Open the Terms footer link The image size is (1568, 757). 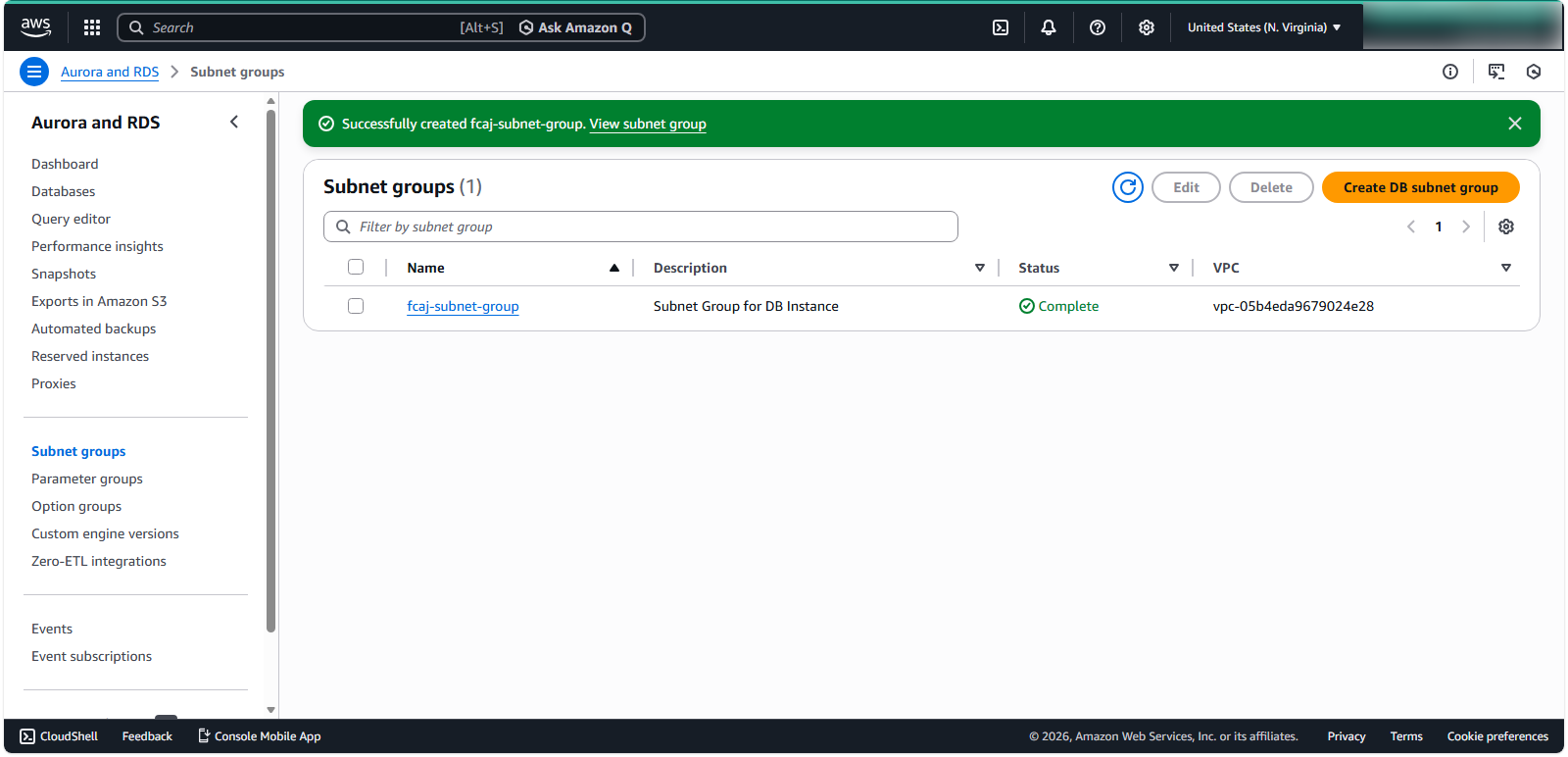[1406, 736]
